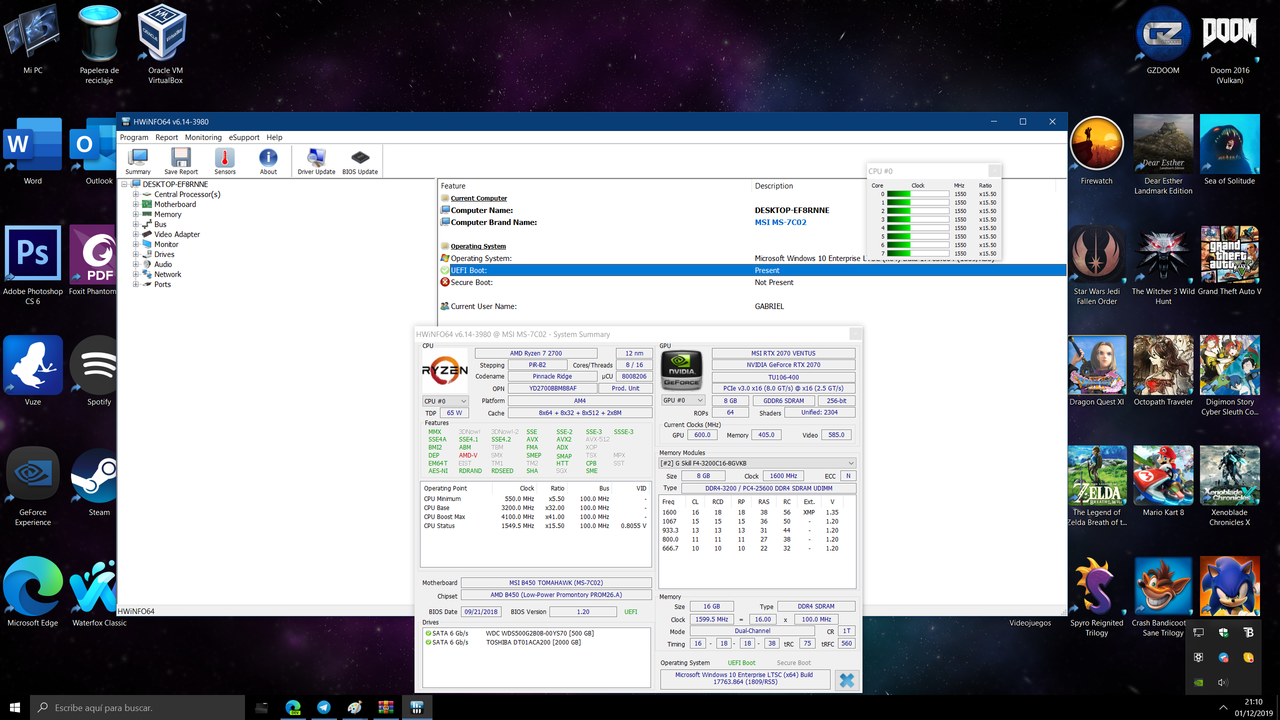Select the Audio item in the tree
Viewport: 1280px width, 720px height.
point(163,264)
